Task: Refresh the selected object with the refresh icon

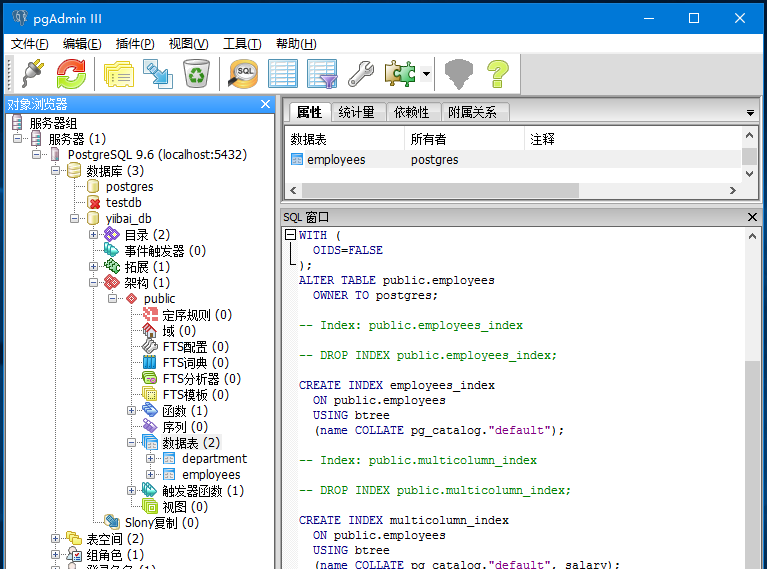Action: (71, 73)
